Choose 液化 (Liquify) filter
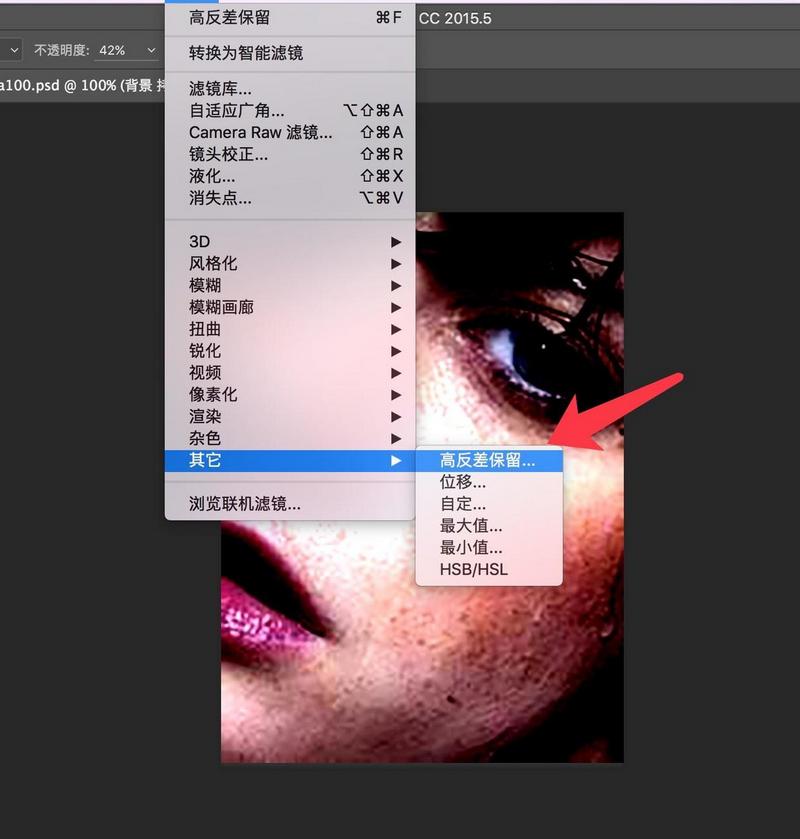The height and width of the screenshot is (839, 800). pos(199,176)
